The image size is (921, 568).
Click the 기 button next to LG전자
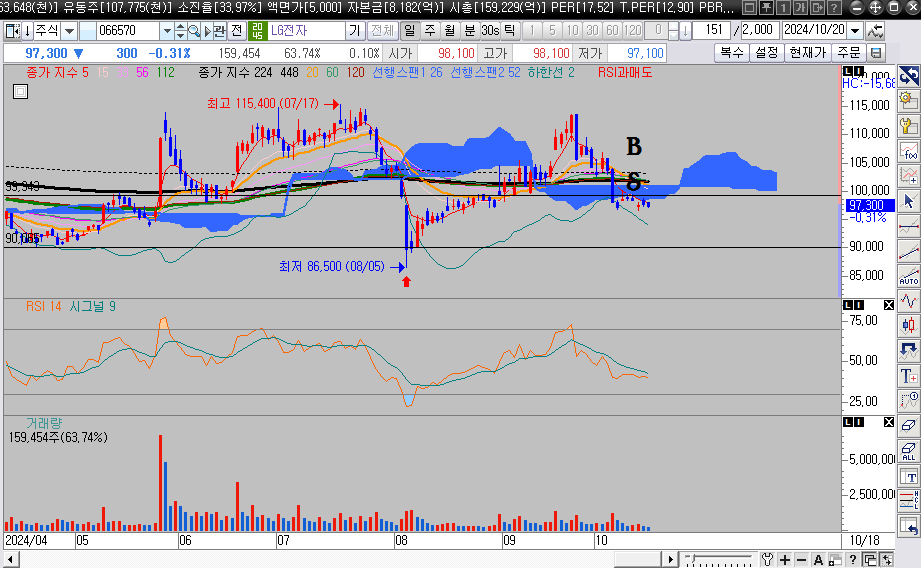click(355, 31)
